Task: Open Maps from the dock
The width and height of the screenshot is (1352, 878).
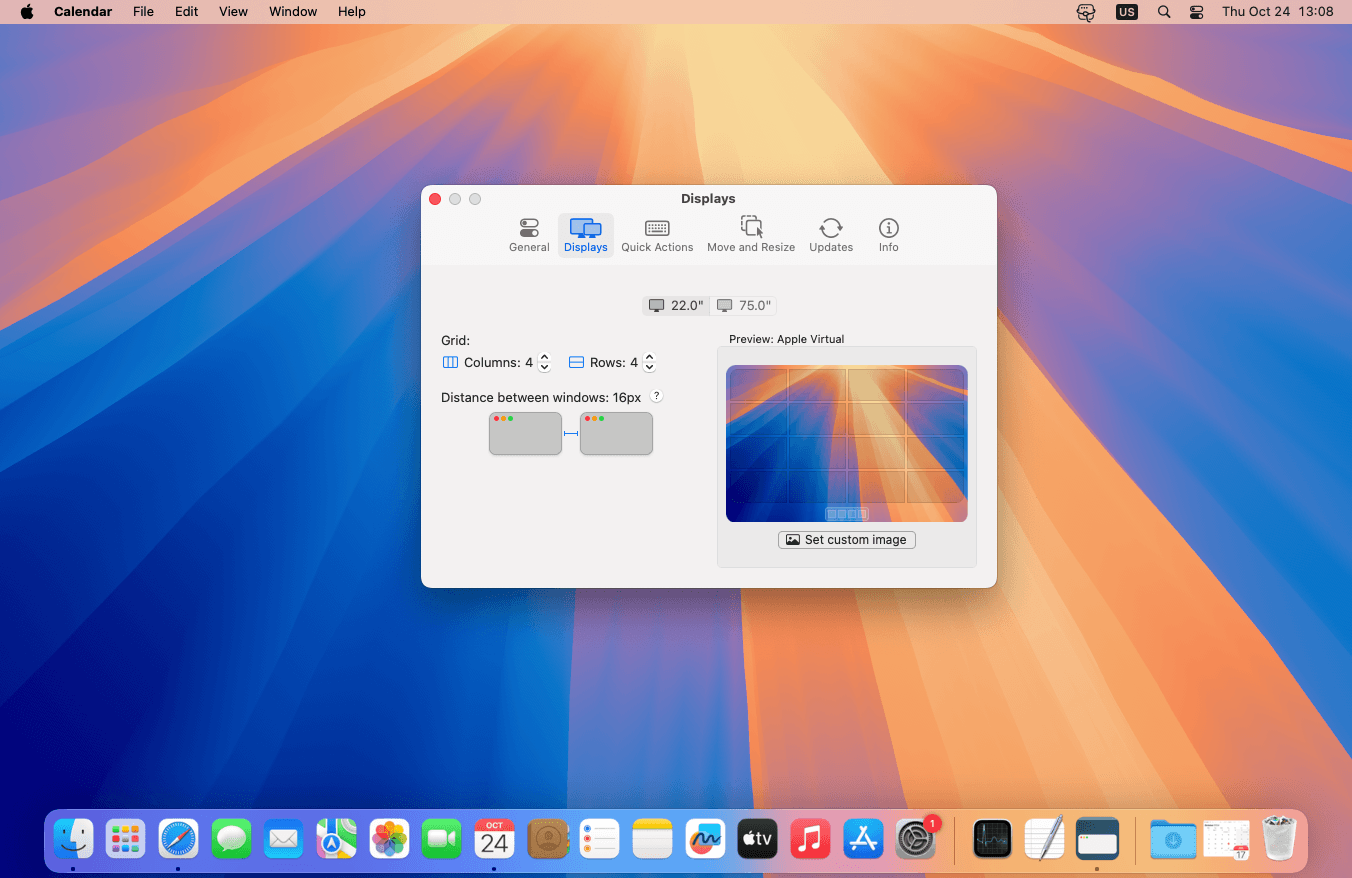Action: tap(336, 839)
